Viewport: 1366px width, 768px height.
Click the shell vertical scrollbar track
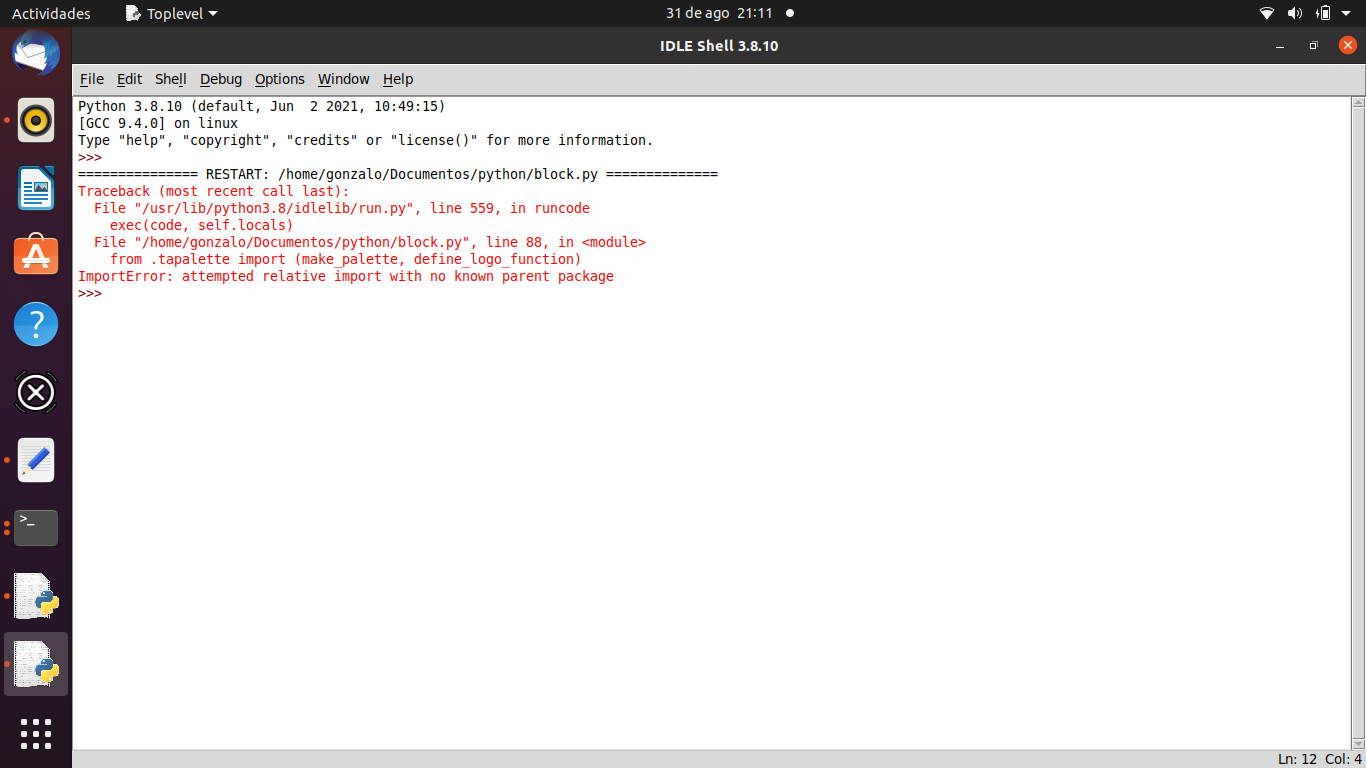click(x=1357, y=423)
